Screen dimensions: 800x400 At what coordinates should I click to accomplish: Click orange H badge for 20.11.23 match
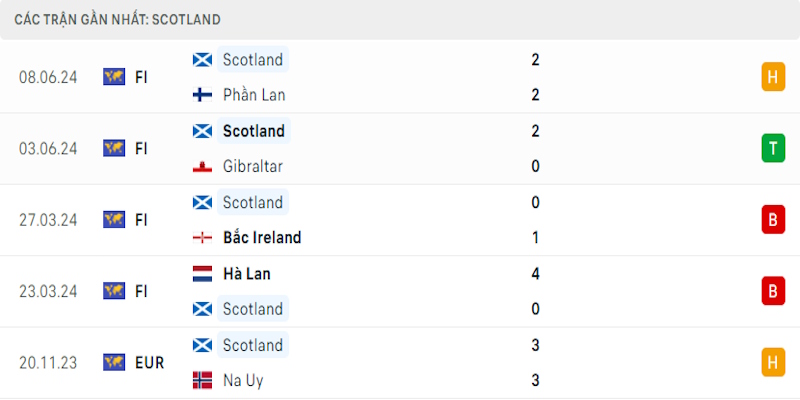[x=773, y=362]
